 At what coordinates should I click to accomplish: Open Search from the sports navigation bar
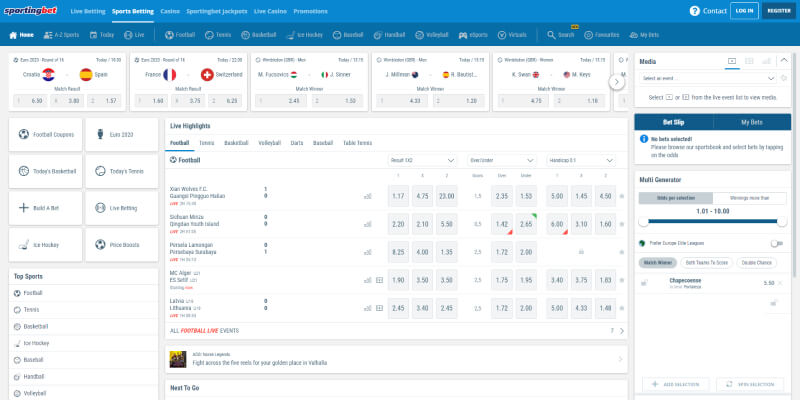click(560, 35)
